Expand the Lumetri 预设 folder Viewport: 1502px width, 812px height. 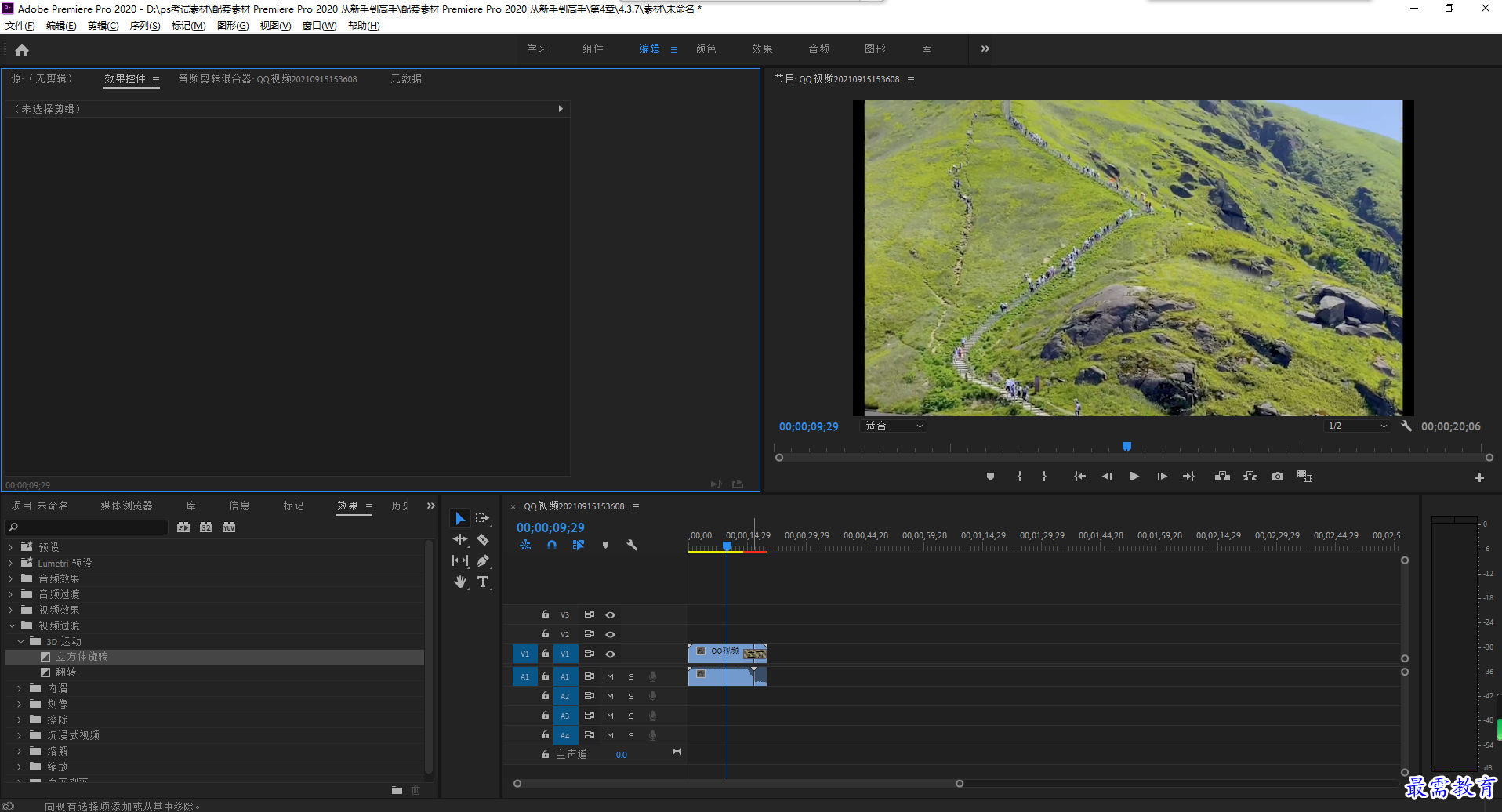(x=11, y=563)
